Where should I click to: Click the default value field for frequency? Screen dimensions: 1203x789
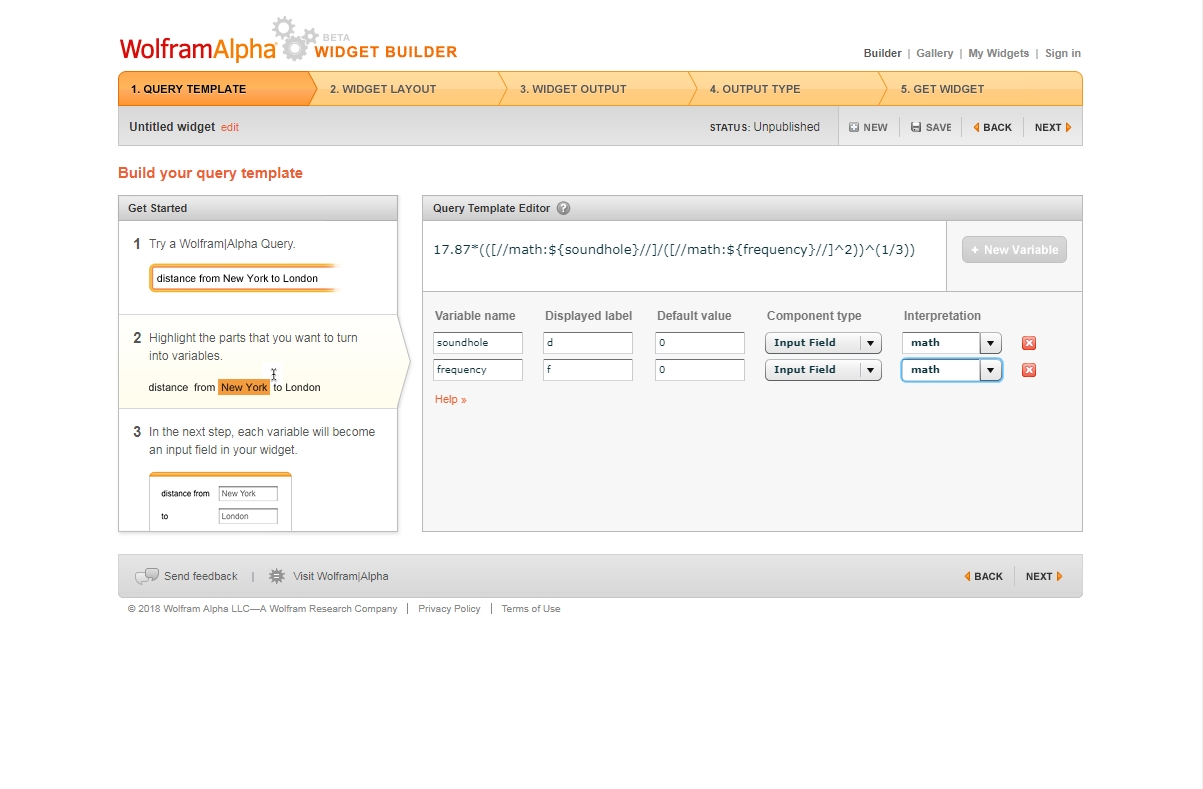coord(700,370)
